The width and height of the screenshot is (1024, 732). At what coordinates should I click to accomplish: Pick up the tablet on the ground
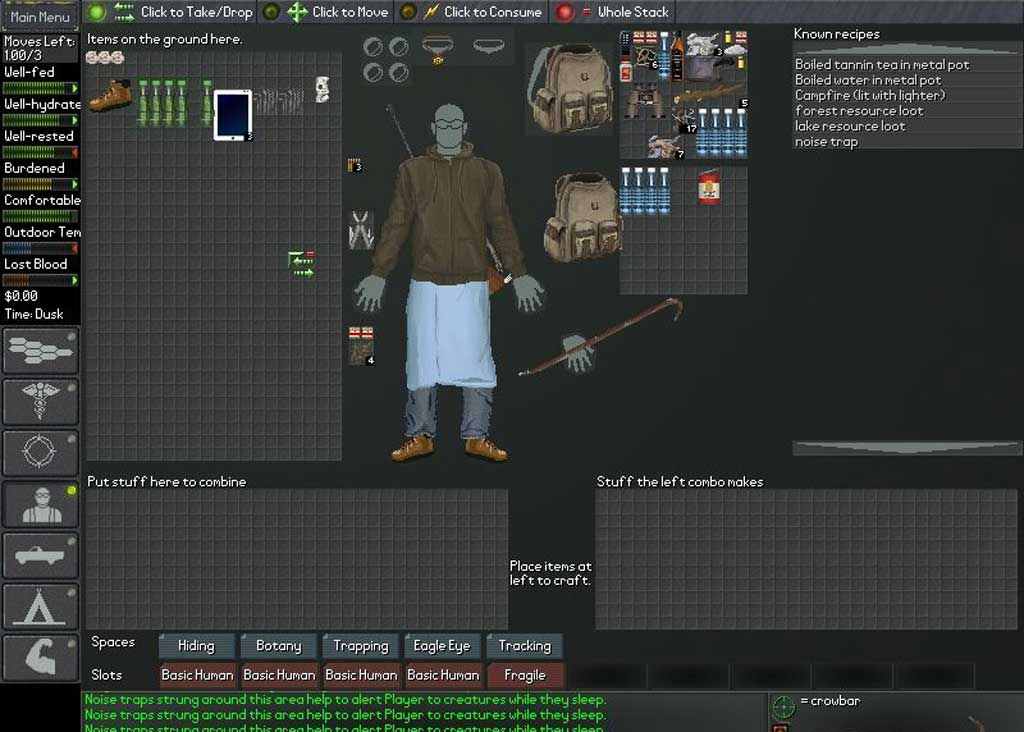coord(232,115)
